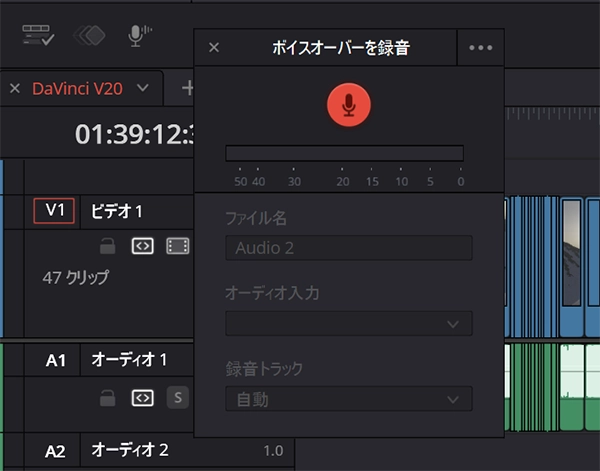Lock the ビデオ 1 video track

(107, 246)
